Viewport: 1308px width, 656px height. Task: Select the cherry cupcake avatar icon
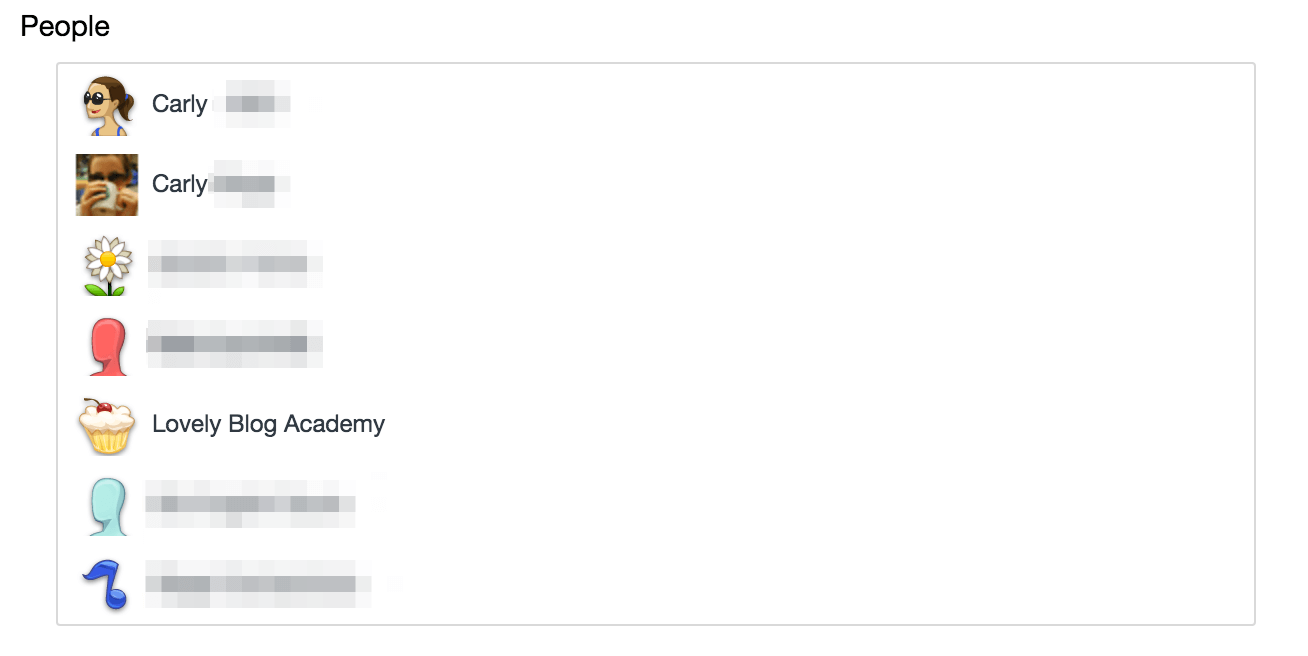[107, 425]
